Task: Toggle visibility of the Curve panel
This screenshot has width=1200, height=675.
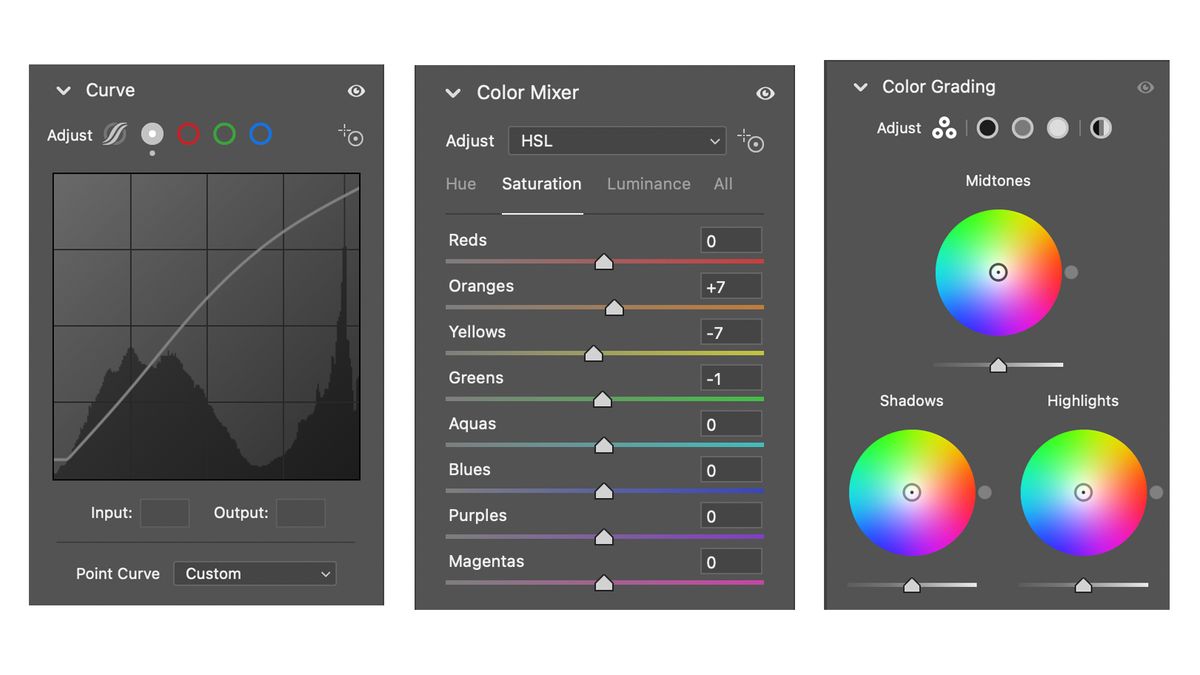Action: tap(356, 90)
